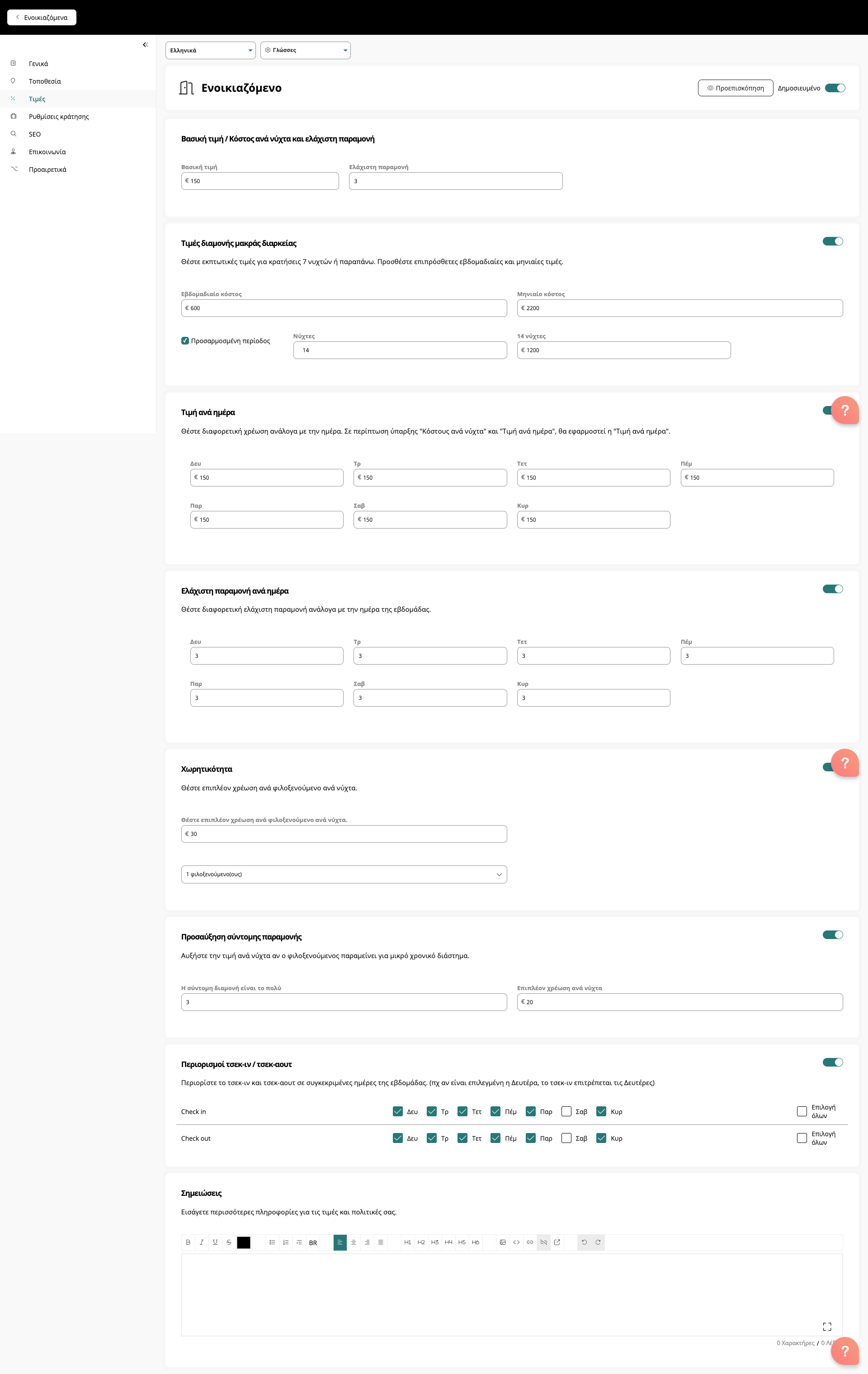Image resolution: width=868 pixels, height=1374 pixels.
Task: Center-align text in notes editor
Action: (354, 1242)
